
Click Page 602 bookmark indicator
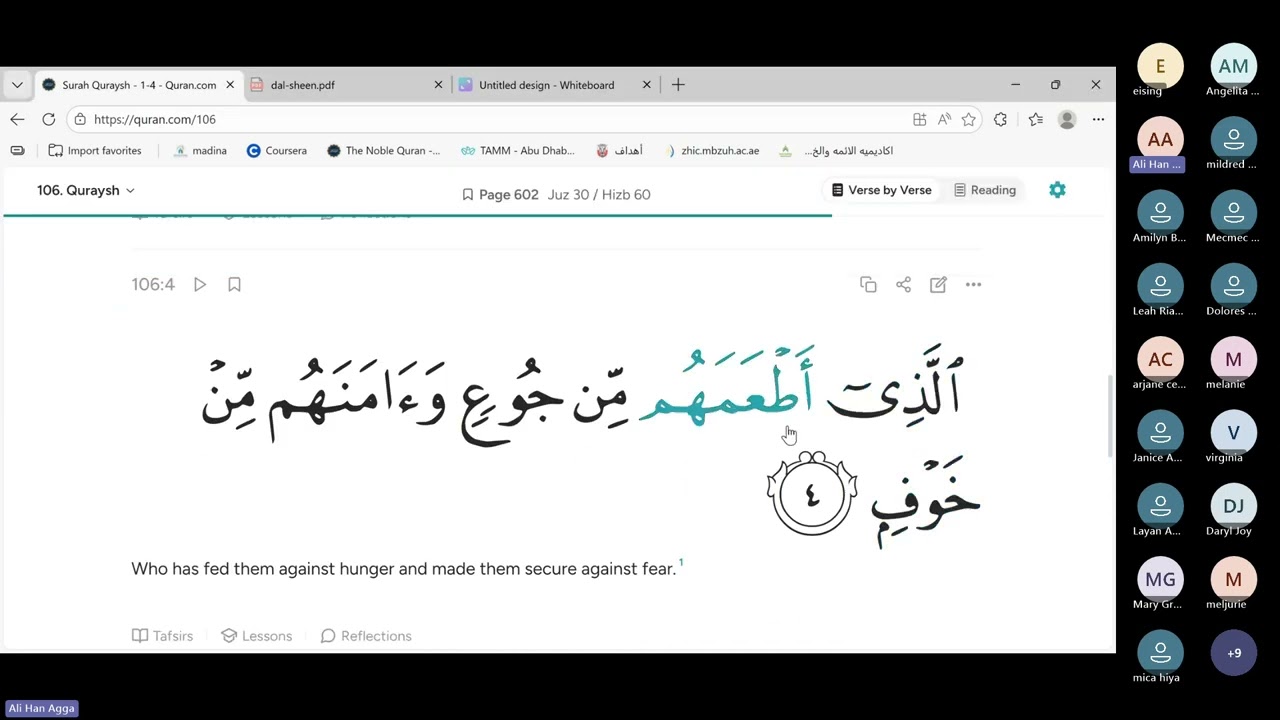click(x=500, y=194)
